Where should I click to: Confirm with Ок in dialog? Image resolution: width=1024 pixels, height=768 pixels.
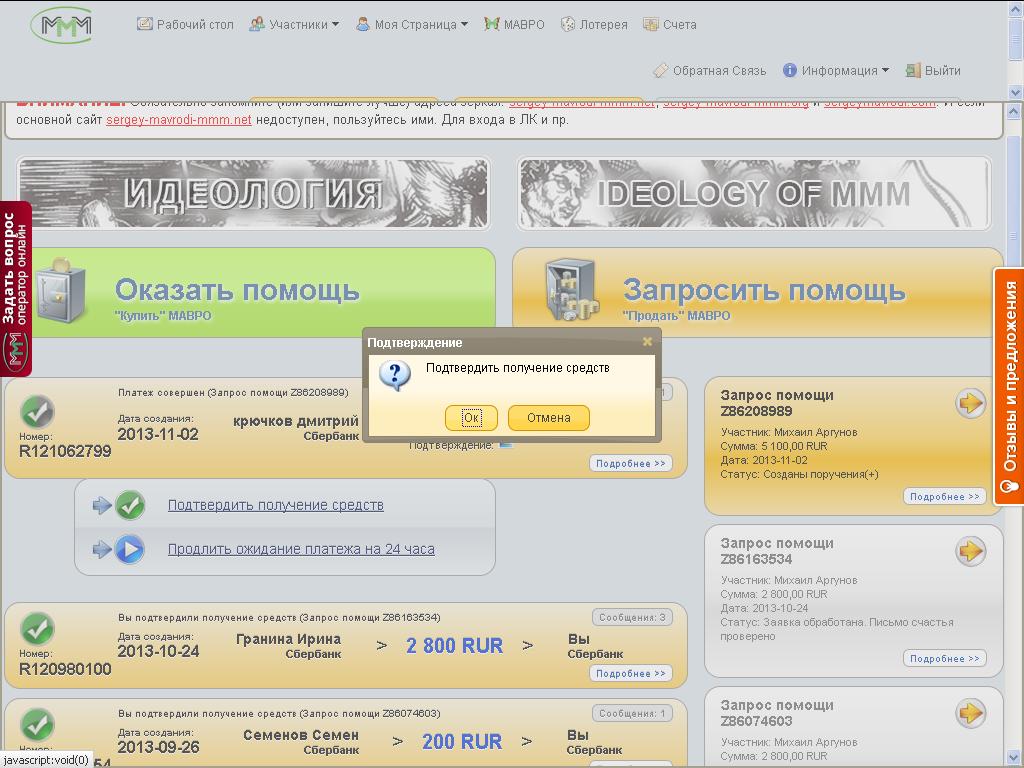pyautogui.click(x=472, y=417)
